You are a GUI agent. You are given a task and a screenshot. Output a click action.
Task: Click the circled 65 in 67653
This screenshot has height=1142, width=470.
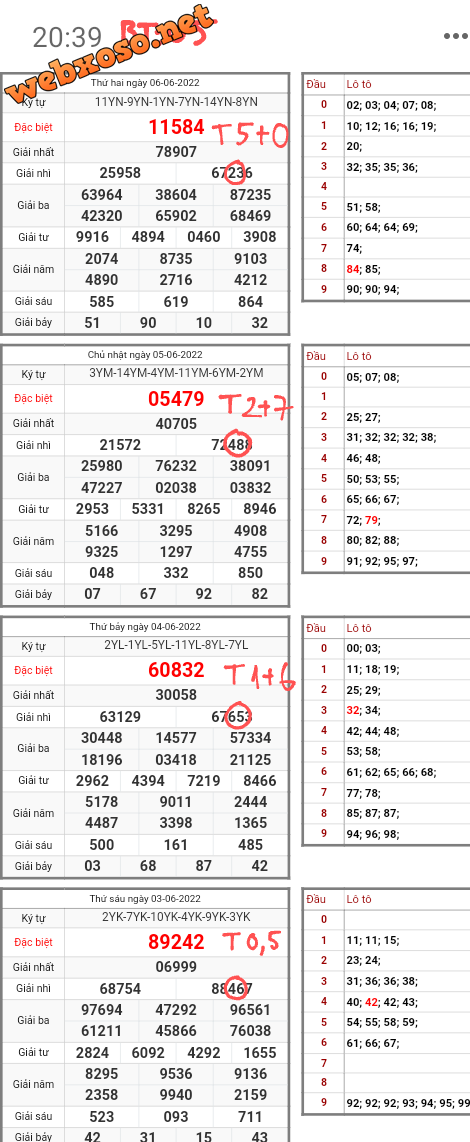pos(239,717)
